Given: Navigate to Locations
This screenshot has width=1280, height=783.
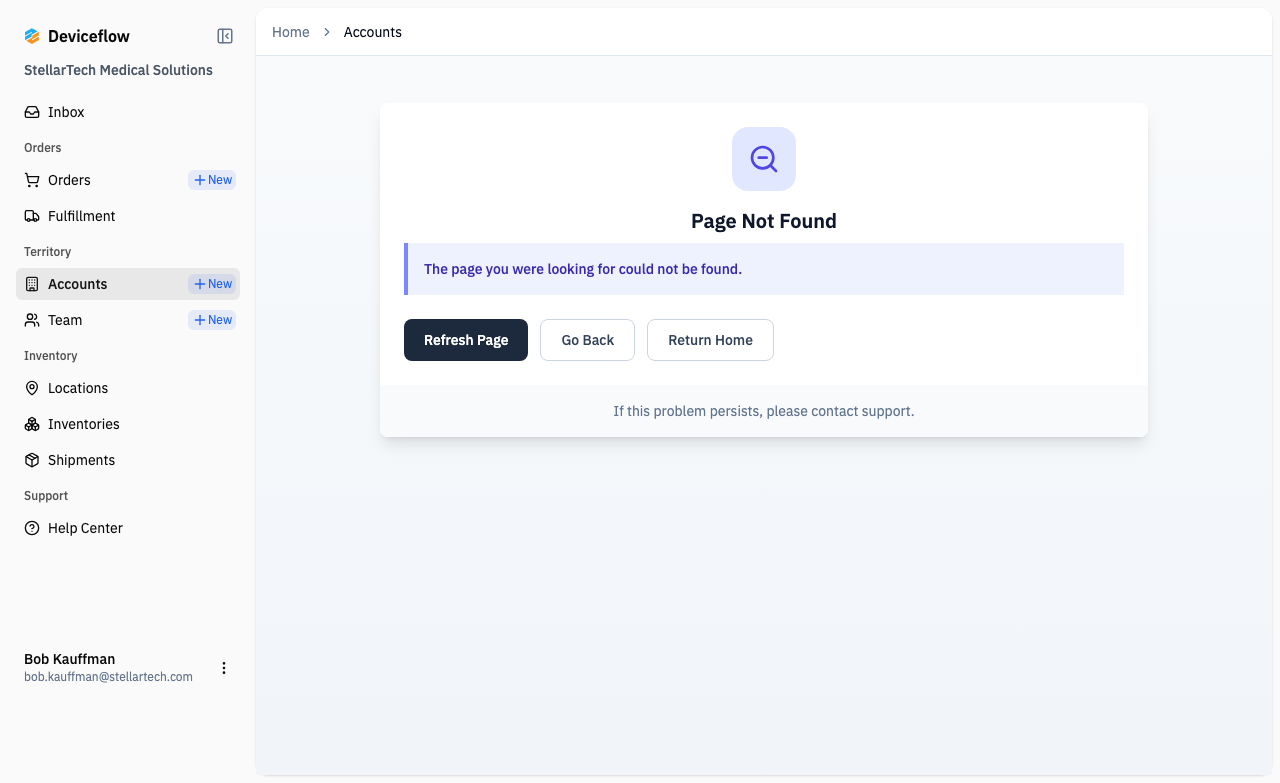Looking at the screenshot, I should (128, 388).
